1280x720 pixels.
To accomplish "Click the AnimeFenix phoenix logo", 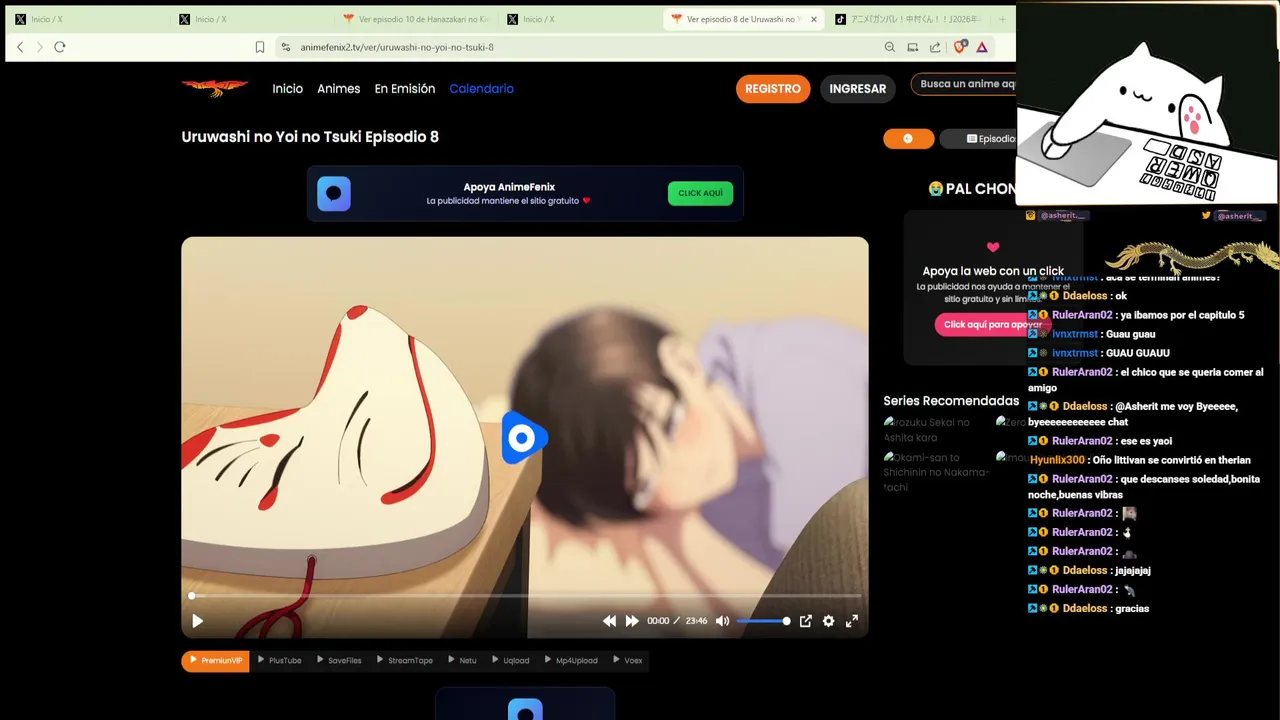I will 215,88.
